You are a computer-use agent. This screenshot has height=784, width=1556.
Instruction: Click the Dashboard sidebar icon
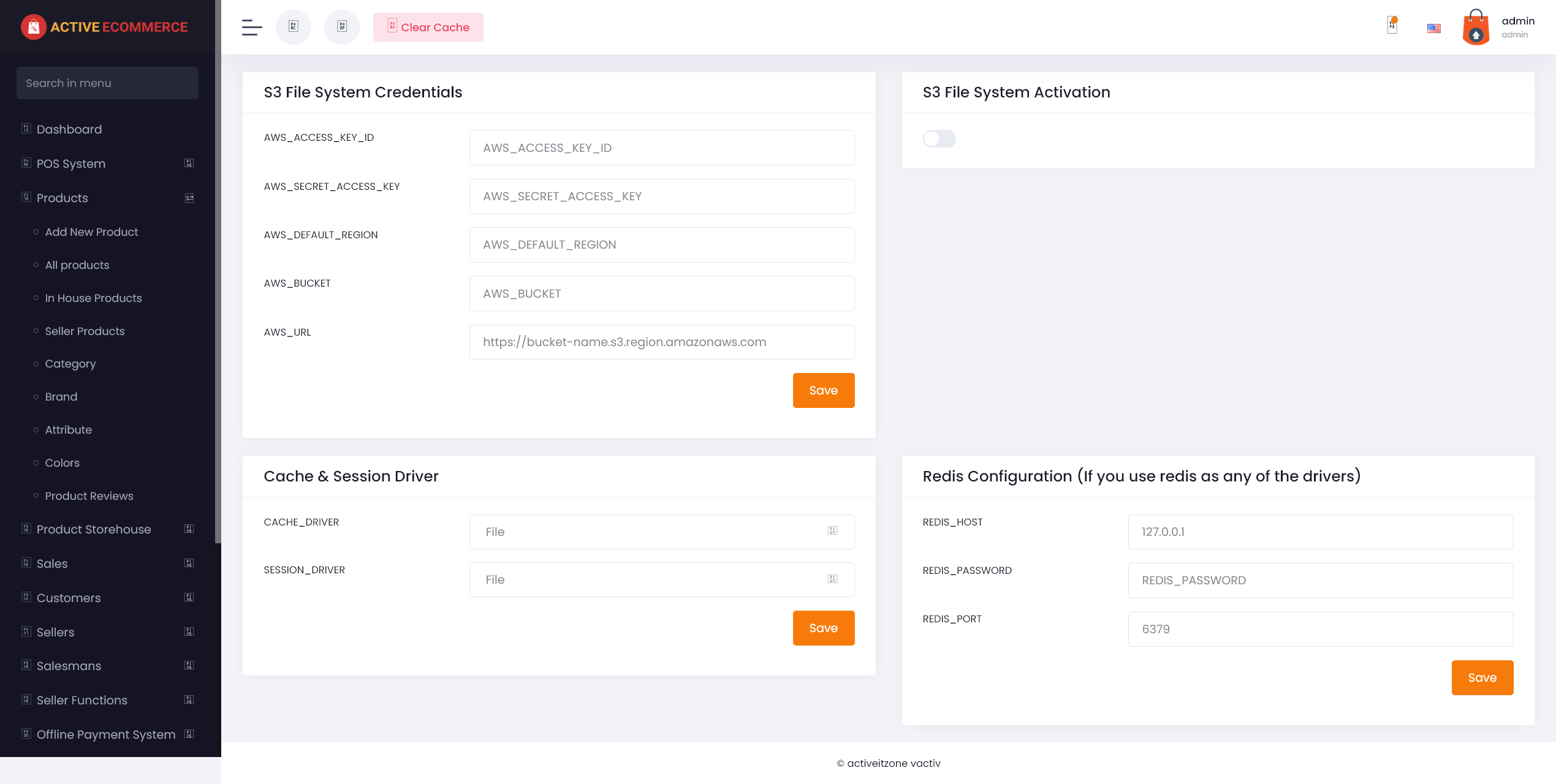(x=26, y=129)
